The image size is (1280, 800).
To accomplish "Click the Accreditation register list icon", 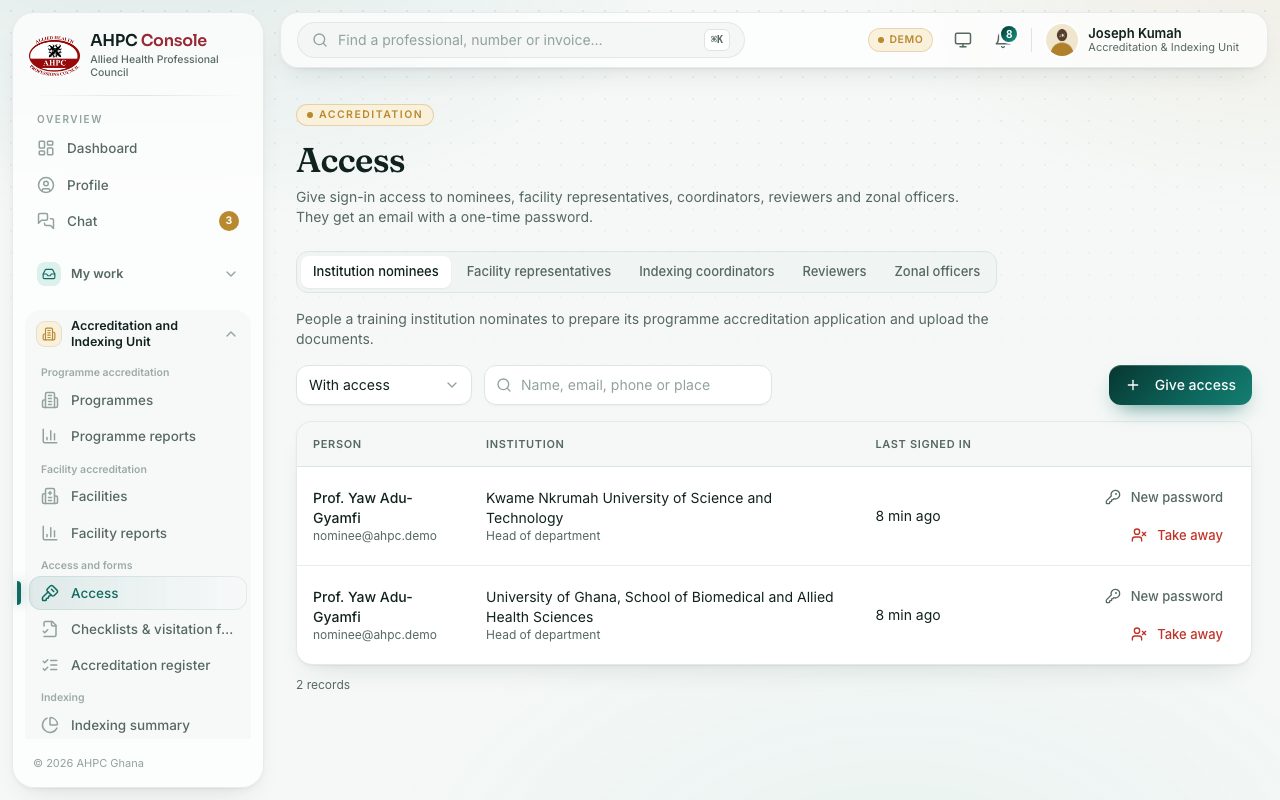I will (50, 665).
